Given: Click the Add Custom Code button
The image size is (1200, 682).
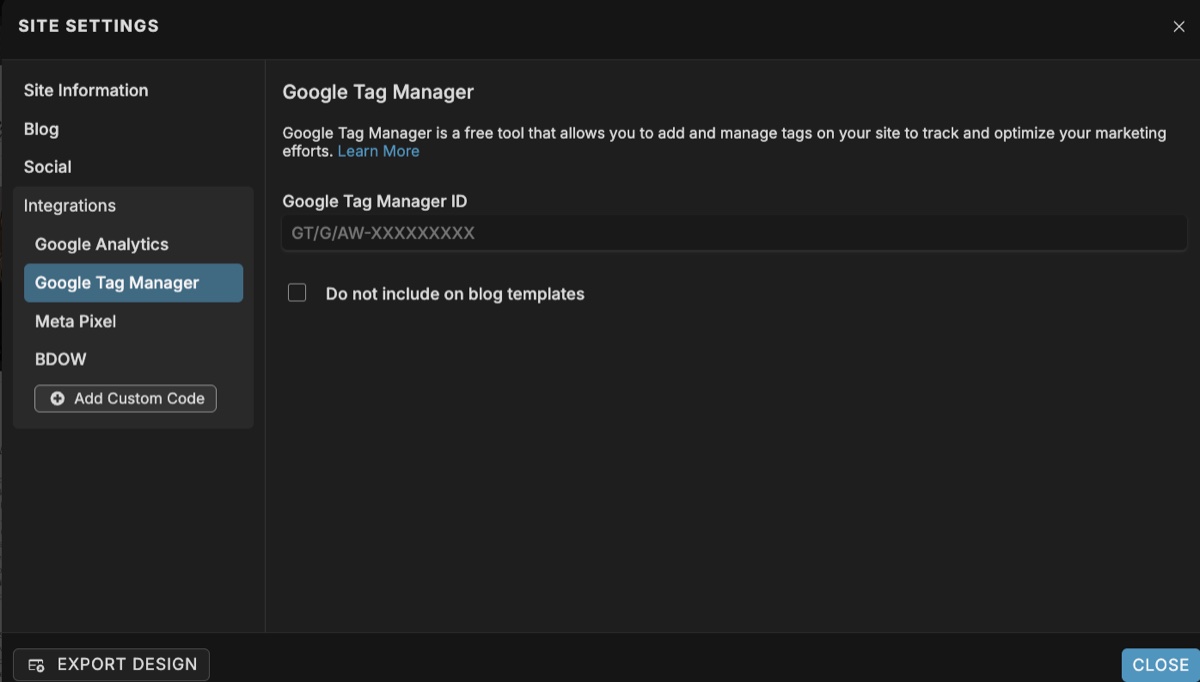Looking at the screenshot, I should pos(125,398).
